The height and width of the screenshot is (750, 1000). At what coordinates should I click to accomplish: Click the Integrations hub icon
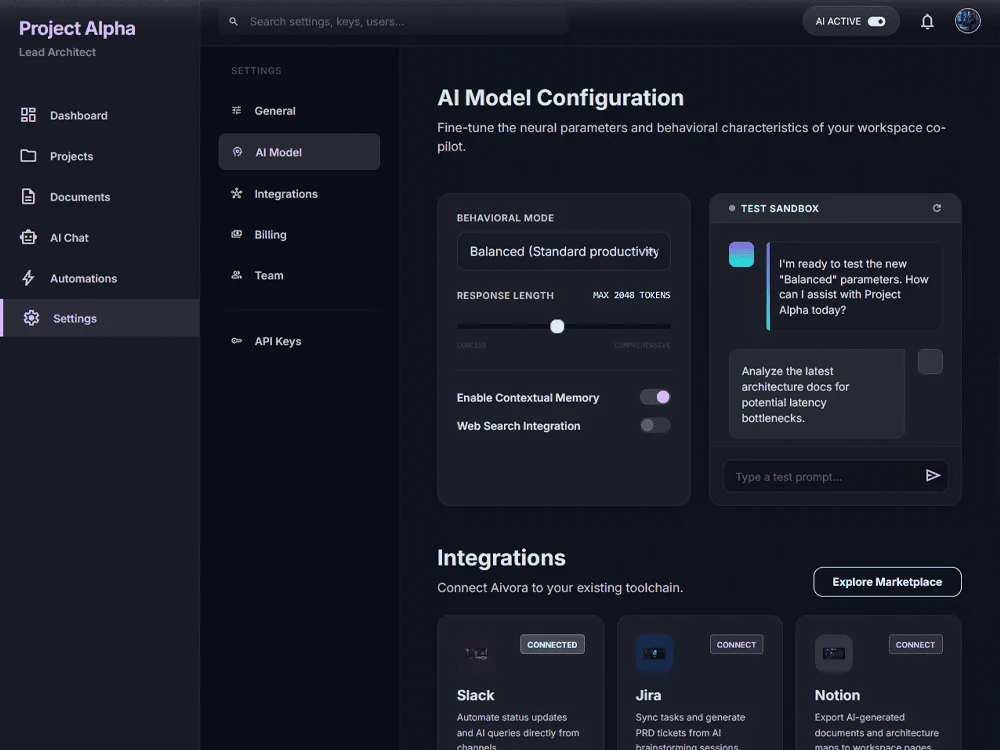237,193
